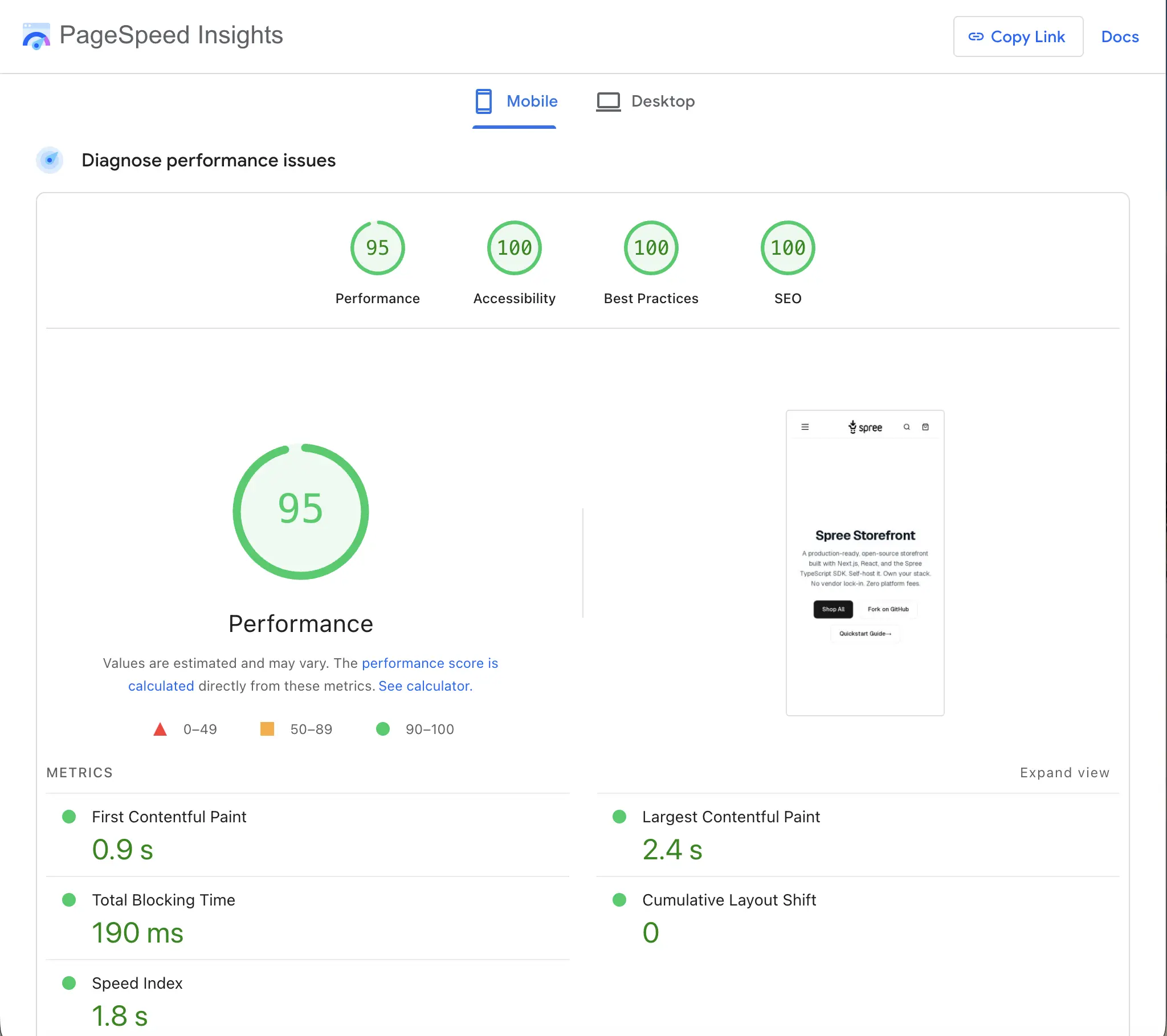Click the smartphone icon next to Mobile

coord(485,101)
